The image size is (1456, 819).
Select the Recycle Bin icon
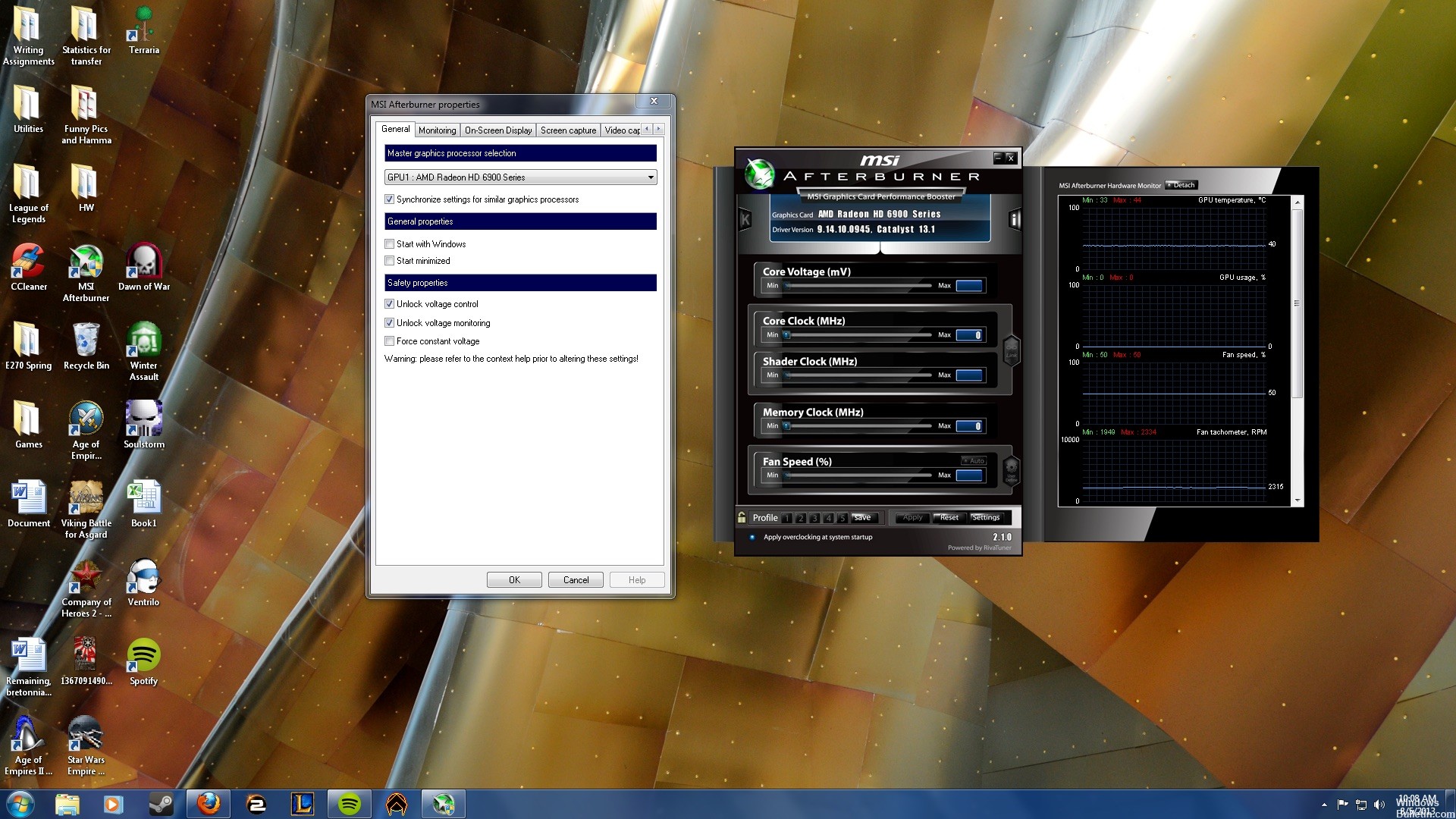coord(86,347)
